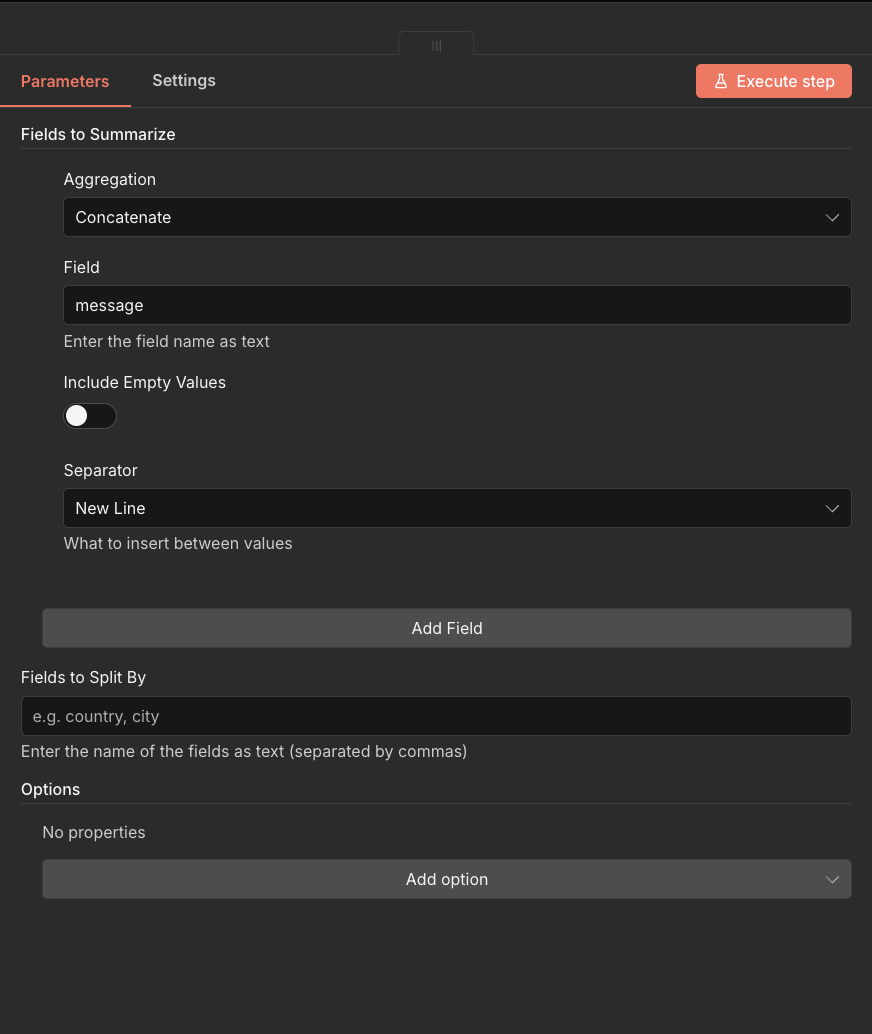
Task: Click the message Field input
Action: click(457, 305)
